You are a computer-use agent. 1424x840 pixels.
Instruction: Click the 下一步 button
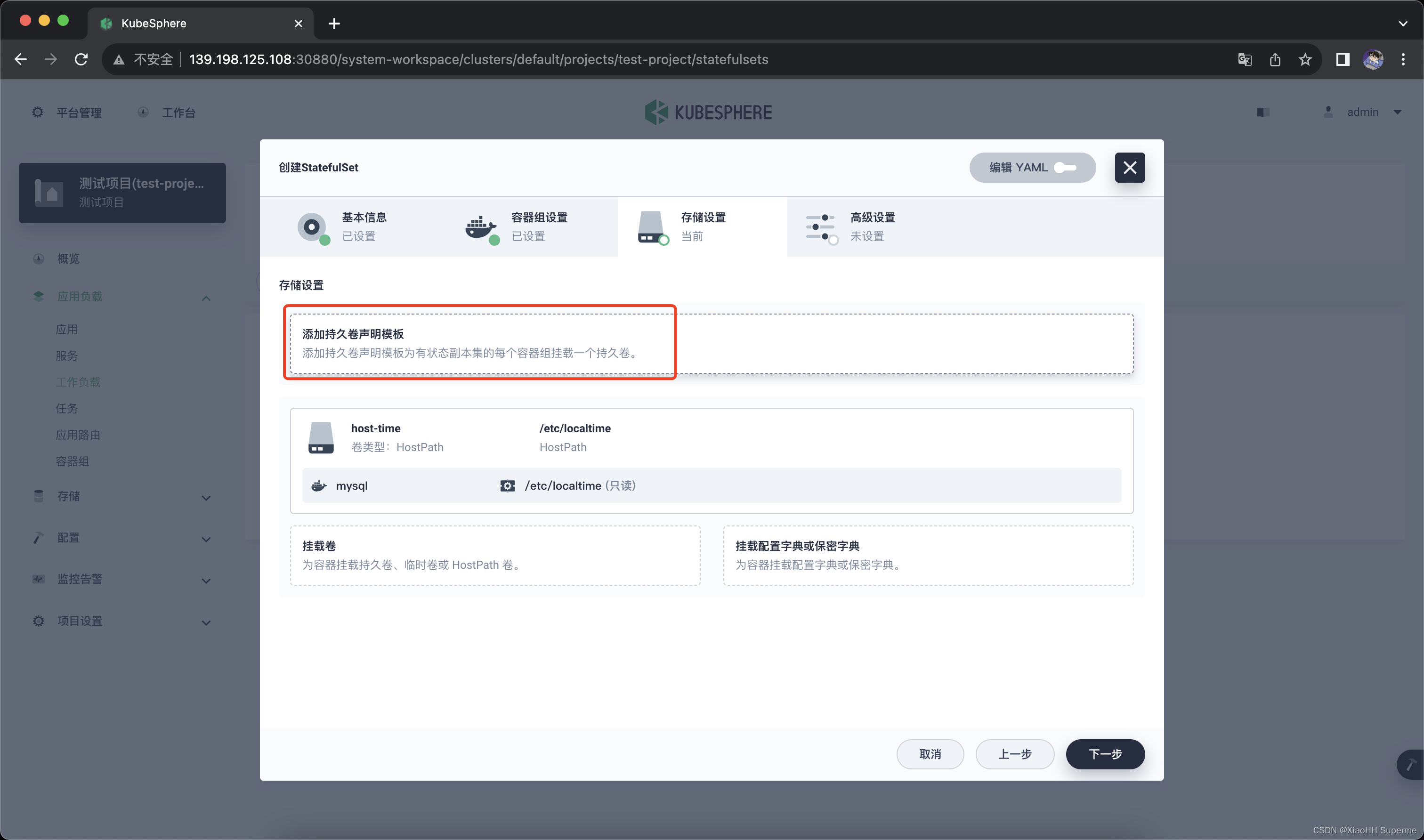click(x=1104, y=754)
